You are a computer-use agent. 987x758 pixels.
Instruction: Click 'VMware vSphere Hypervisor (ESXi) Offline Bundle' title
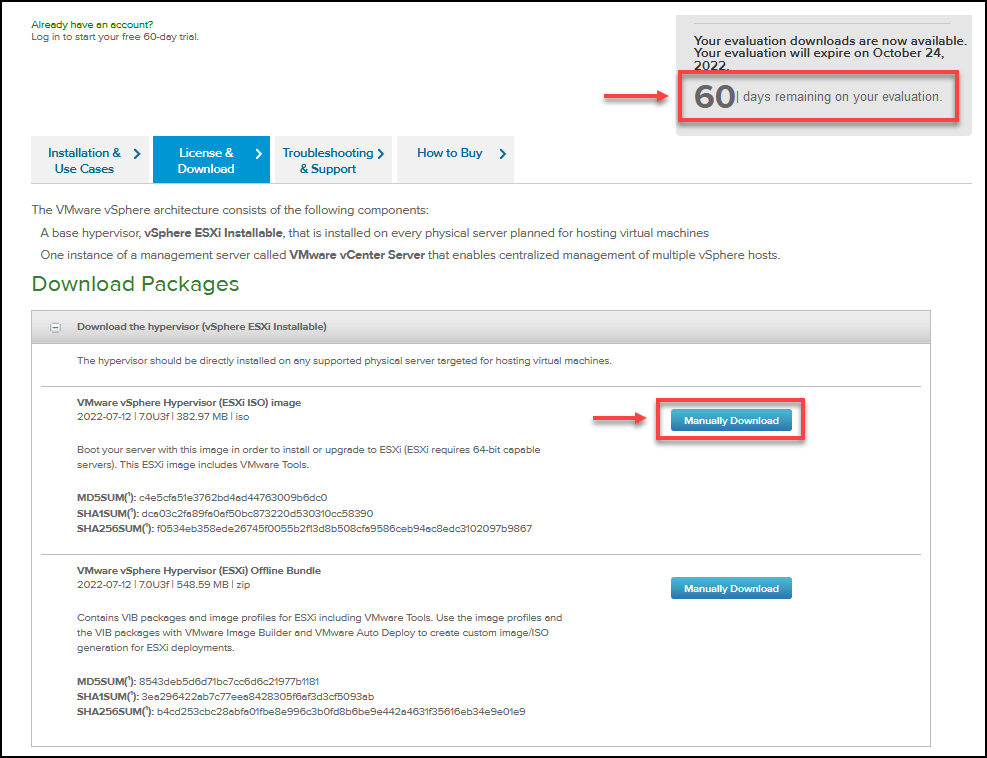(199, 570)
